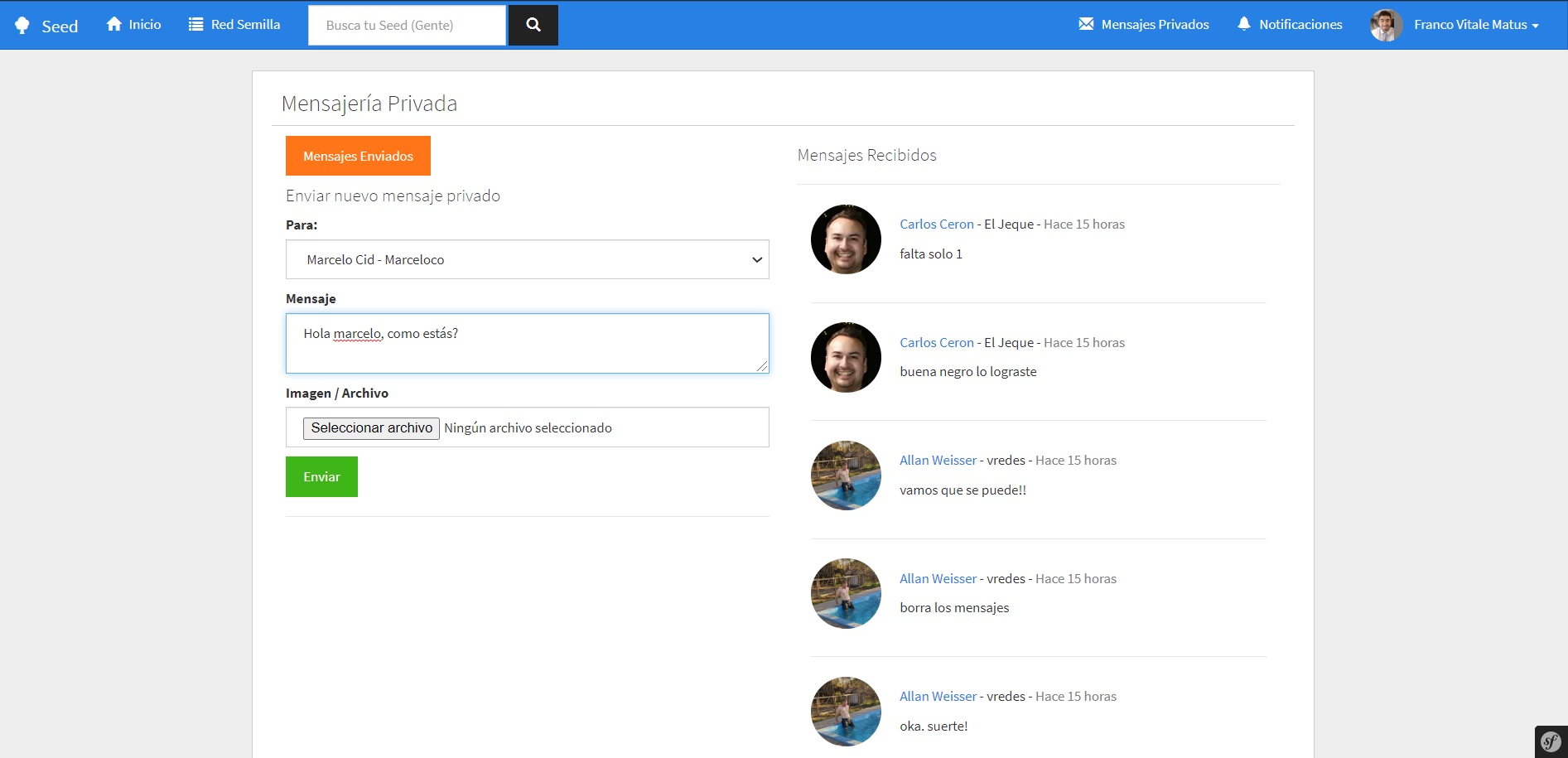1568x758 pixels.
Task: Click the bell icon for Notificaciones
Action: [1242, 23]
